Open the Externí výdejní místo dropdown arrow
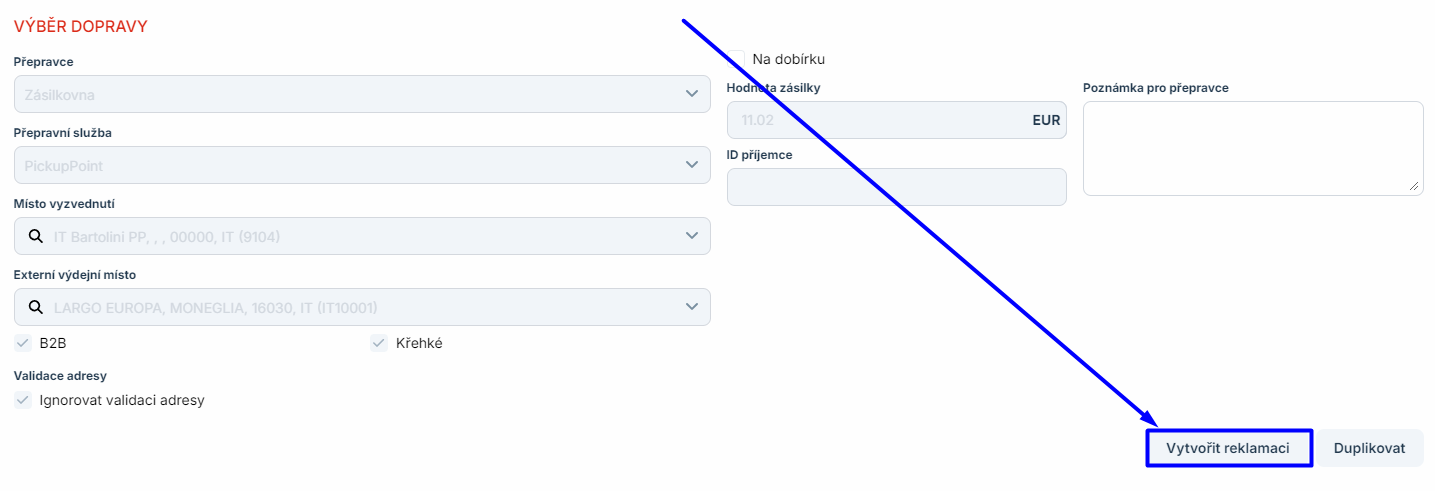 (692, 307)
